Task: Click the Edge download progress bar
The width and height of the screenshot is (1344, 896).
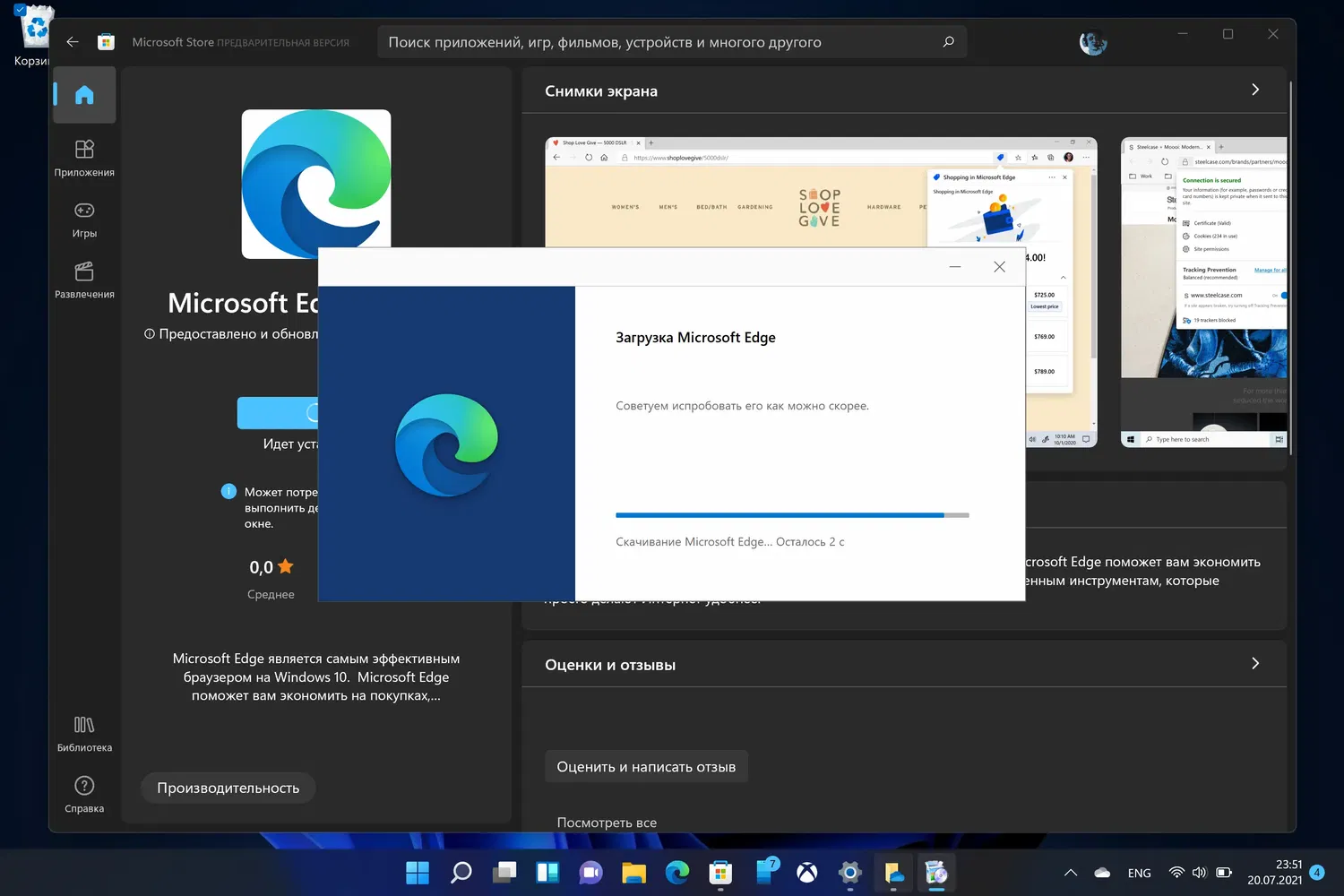Action: click(792, 515)
